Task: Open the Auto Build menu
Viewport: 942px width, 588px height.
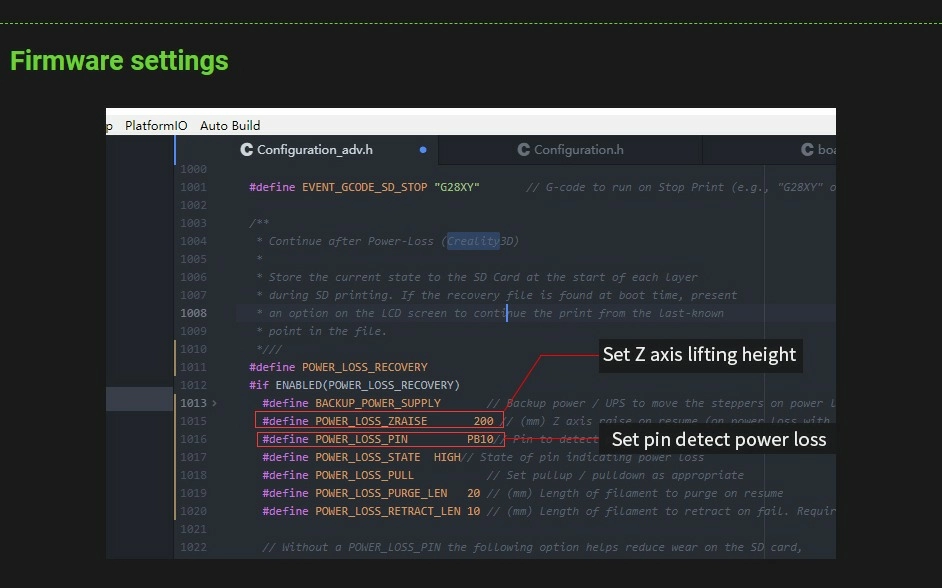Action: tap(230, 125)
